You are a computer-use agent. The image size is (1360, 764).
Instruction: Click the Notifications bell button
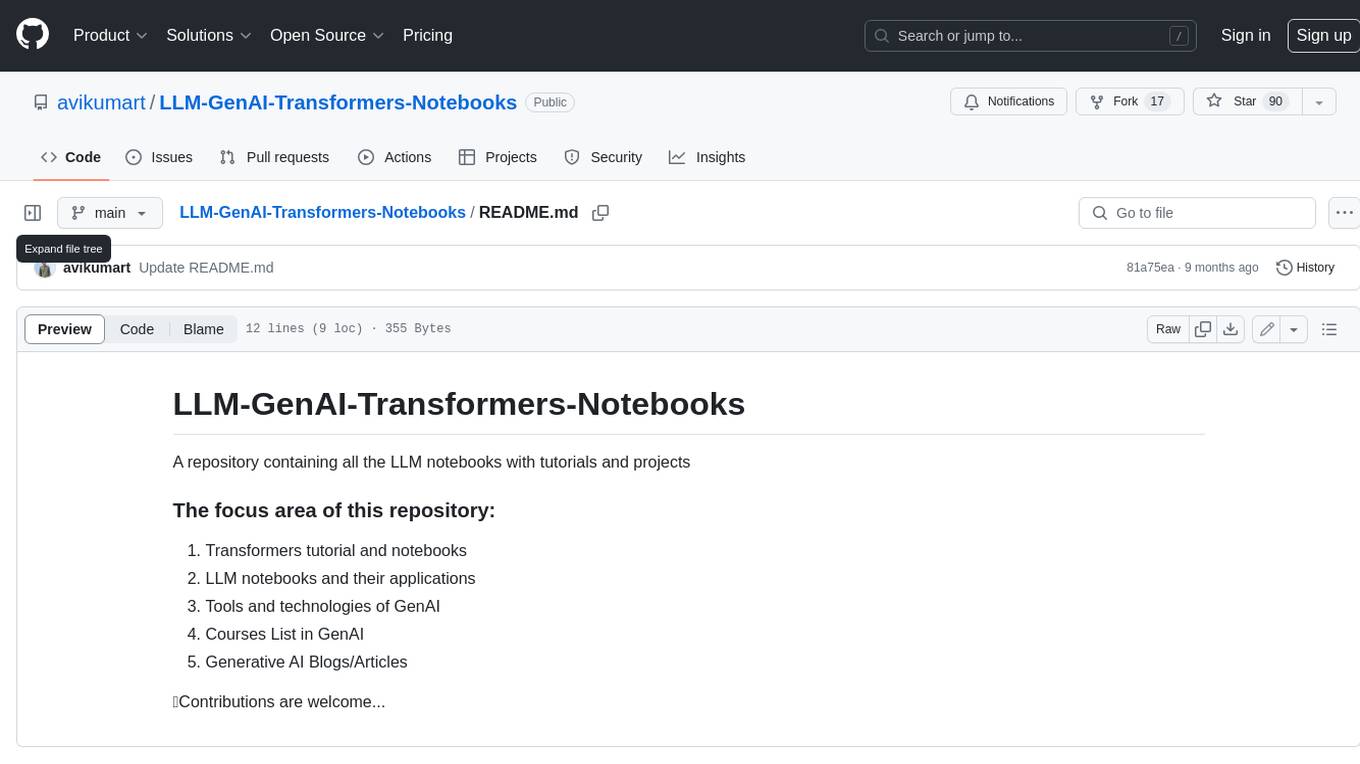(1009, 102)
